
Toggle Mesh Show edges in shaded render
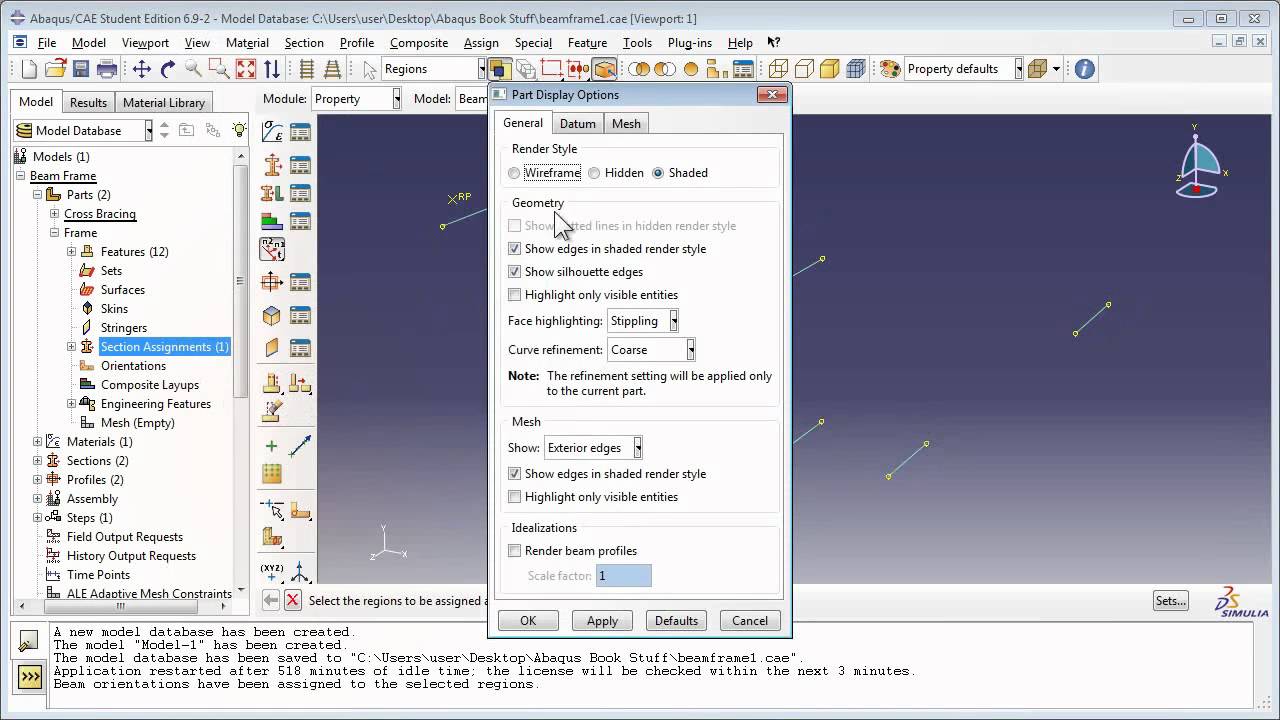click(x=515, y=474)
